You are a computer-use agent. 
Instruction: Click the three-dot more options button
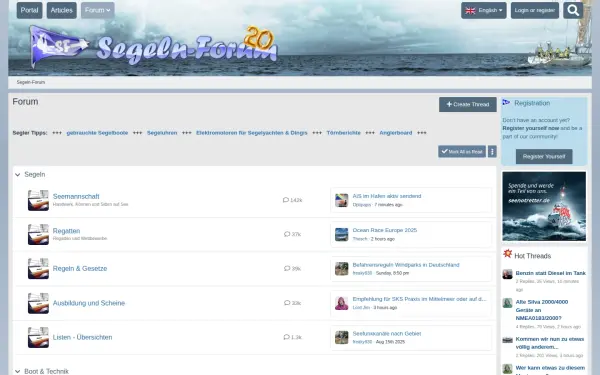tap(492, 152)
